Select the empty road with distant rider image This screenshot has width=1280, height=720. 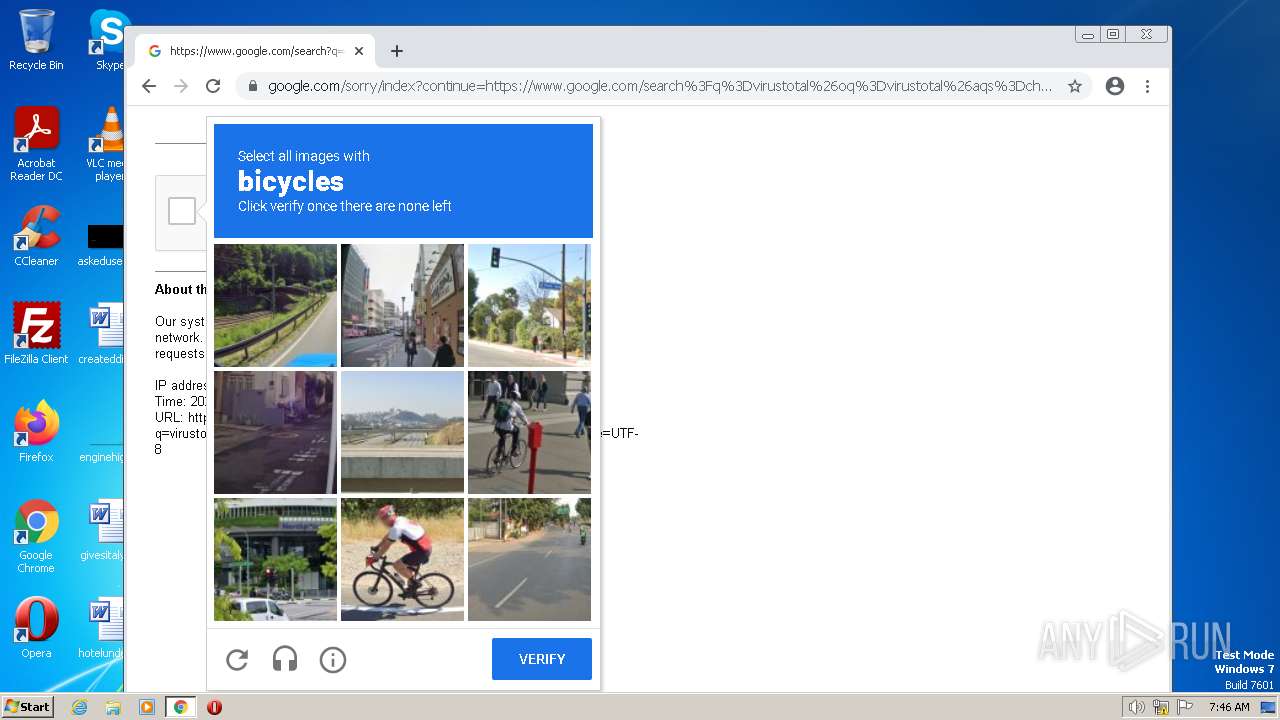click(x=529, y=559)
